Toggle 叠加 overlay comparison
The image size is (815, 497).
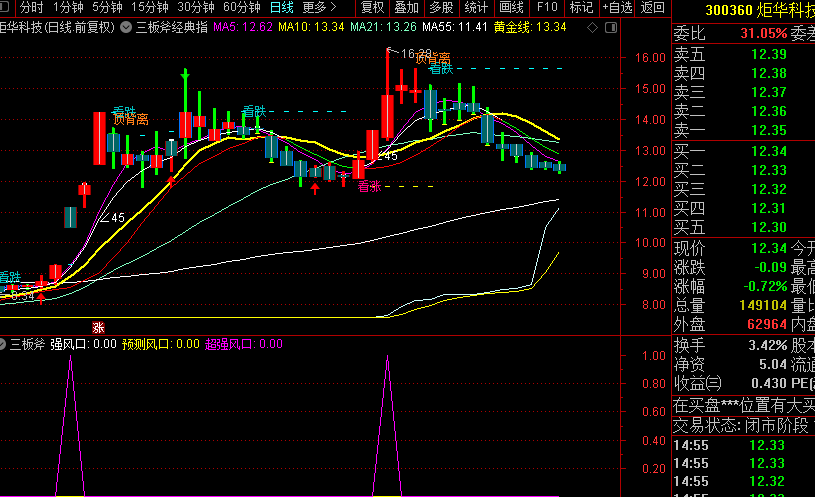pyautogui.click(x=406, y=8)
